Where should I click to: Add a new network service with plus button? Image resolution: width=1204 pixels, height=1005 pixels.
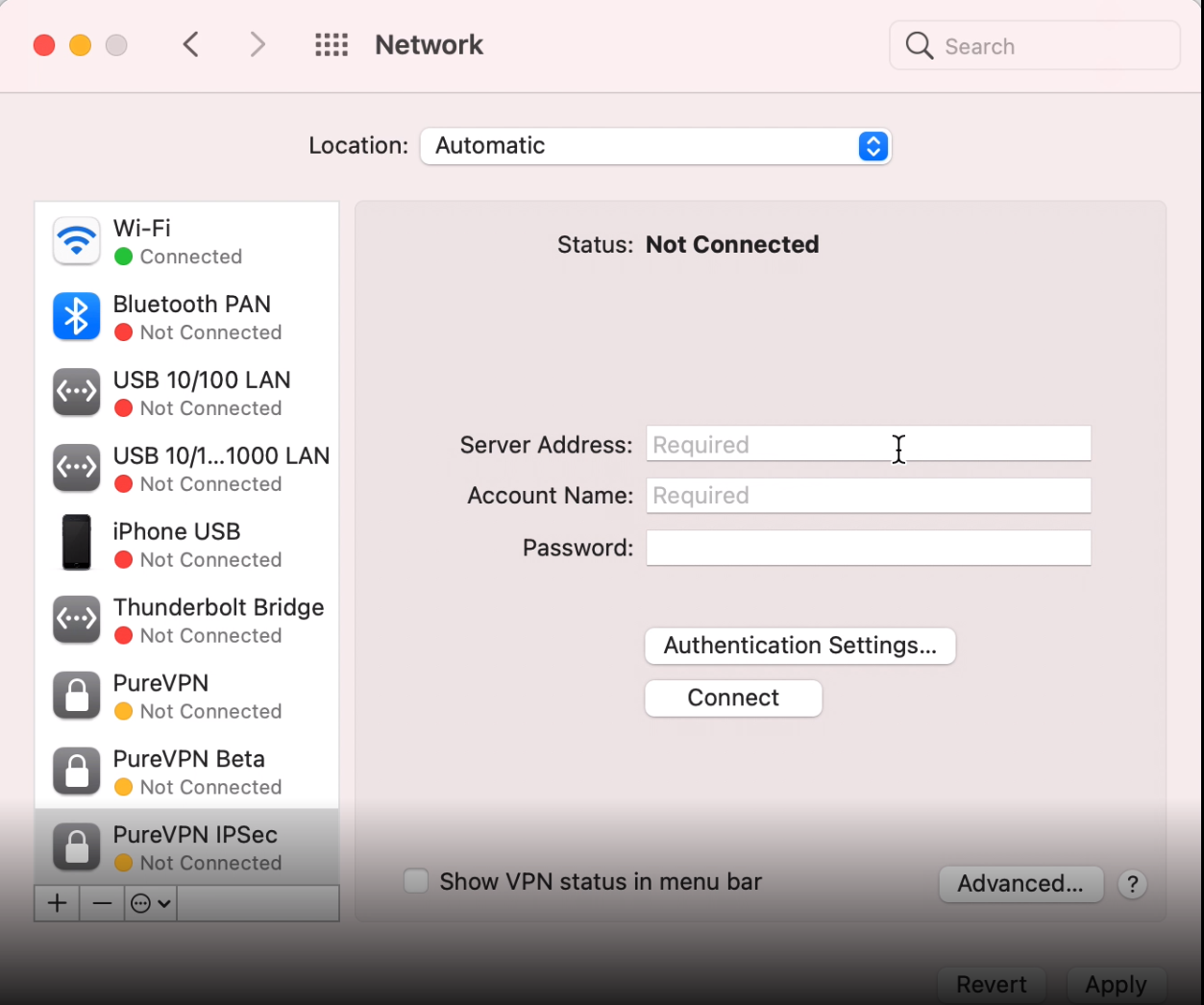tap(56, 902)
